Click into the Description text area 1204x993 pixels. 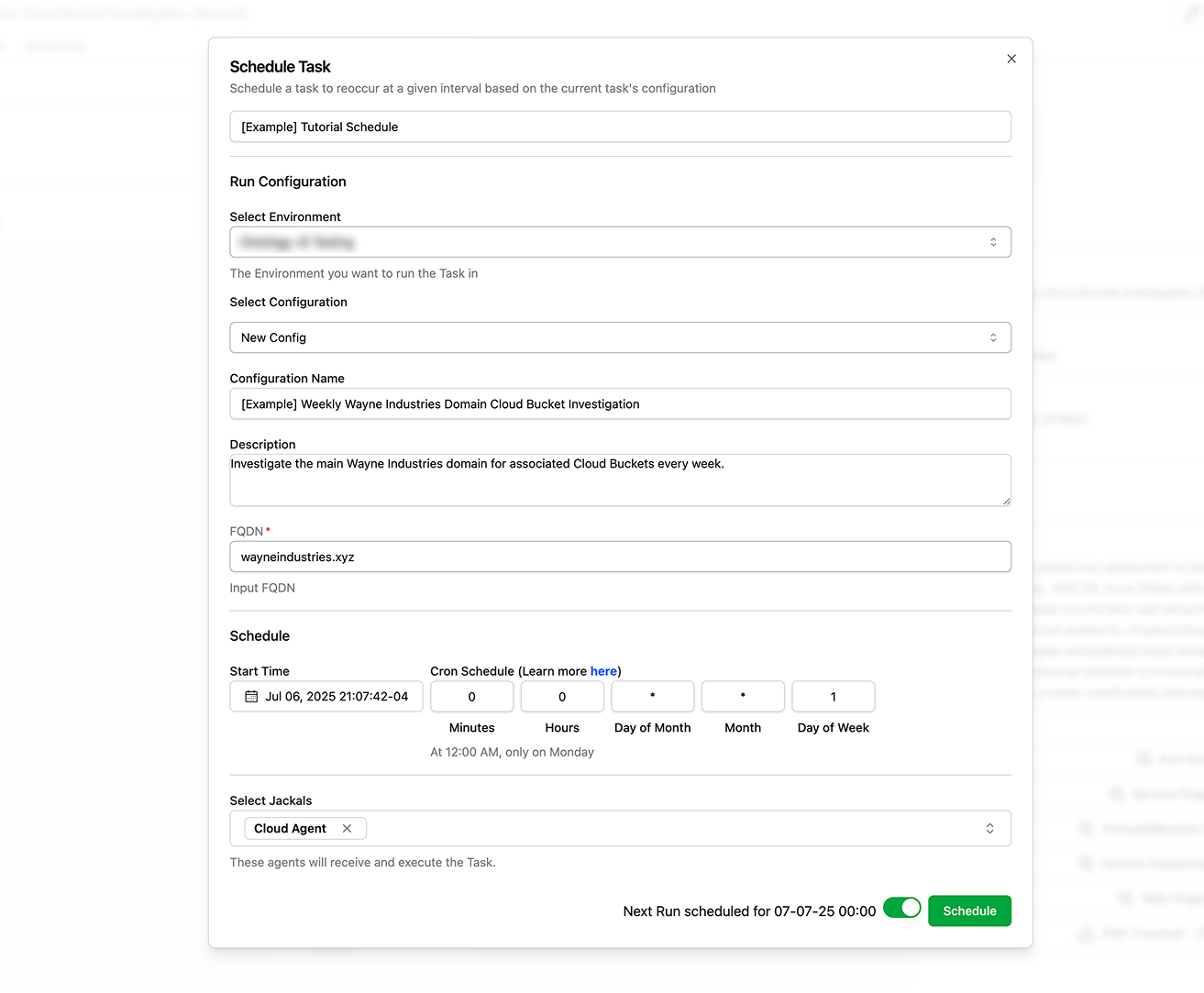pyautogui.click(x=620, y=480)
